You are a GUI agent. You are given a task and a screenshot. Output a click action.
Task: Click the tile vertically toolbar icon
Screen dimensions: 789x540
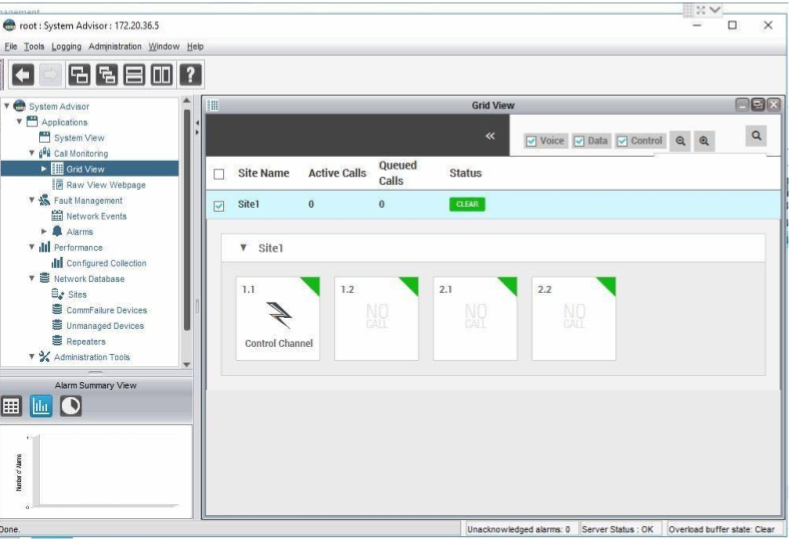click(161, 74)
